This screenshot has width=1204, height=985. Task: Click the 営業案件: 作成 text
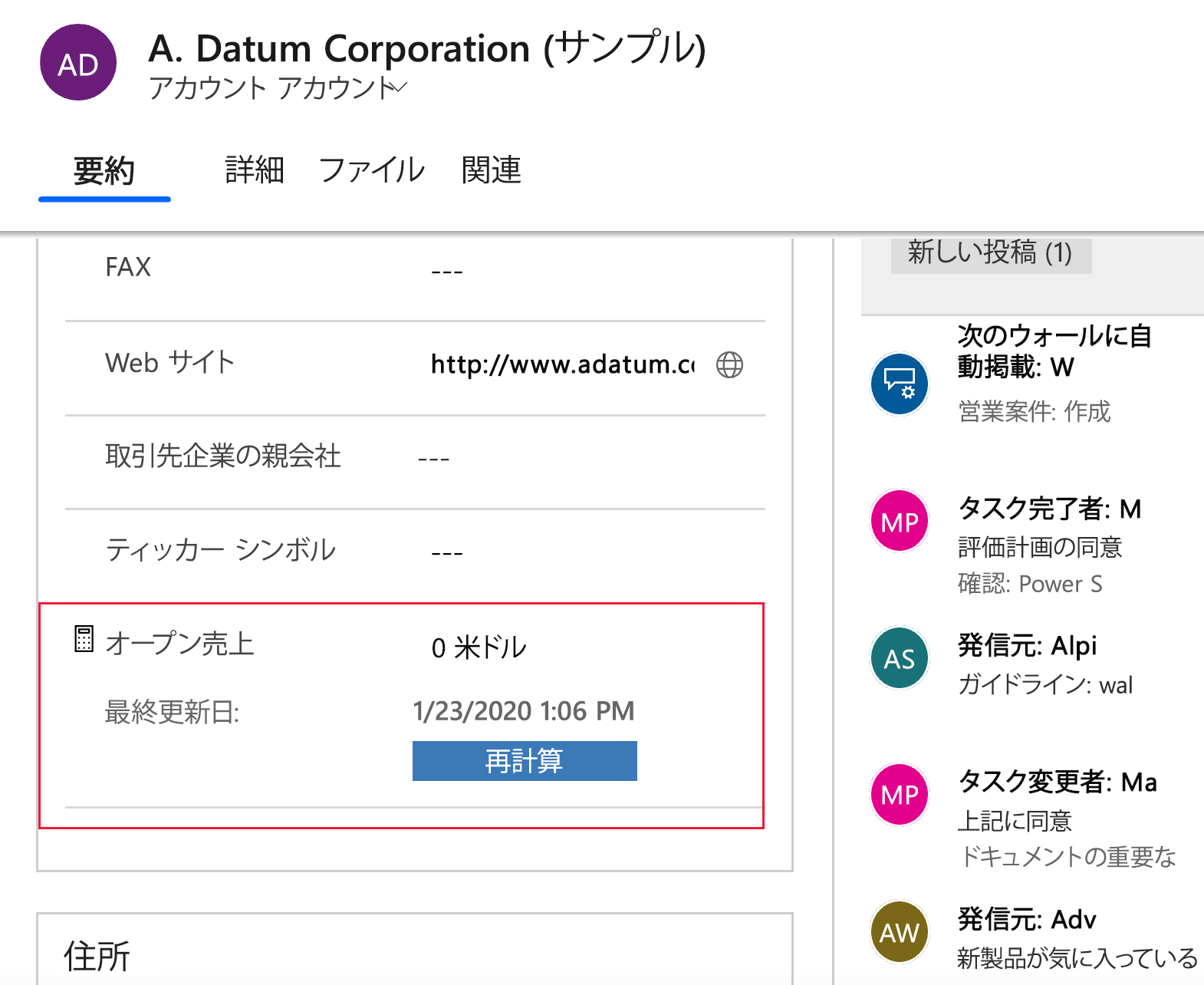[1034, 412]
